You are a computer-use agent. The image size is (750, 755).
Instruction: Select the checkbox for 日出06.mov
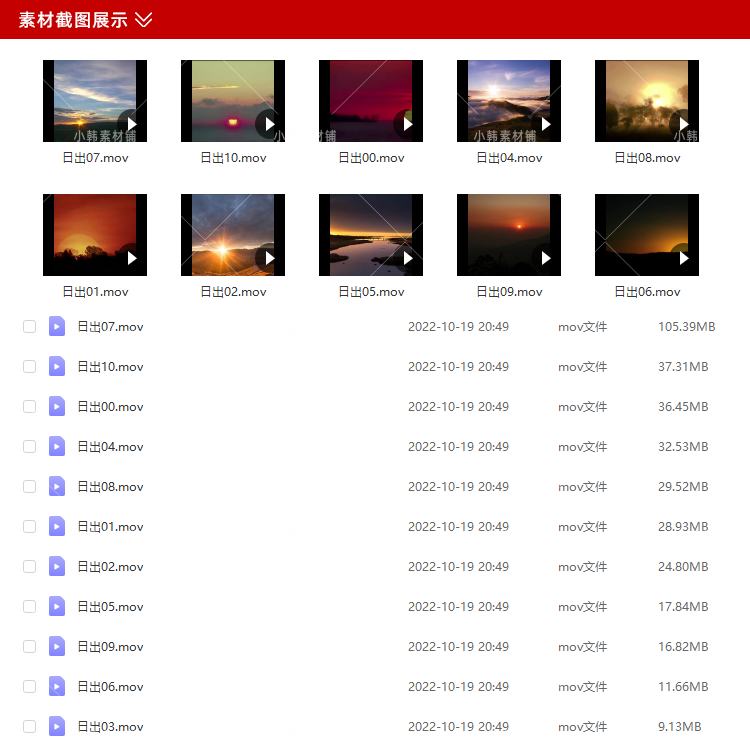(x=30, y=687)
